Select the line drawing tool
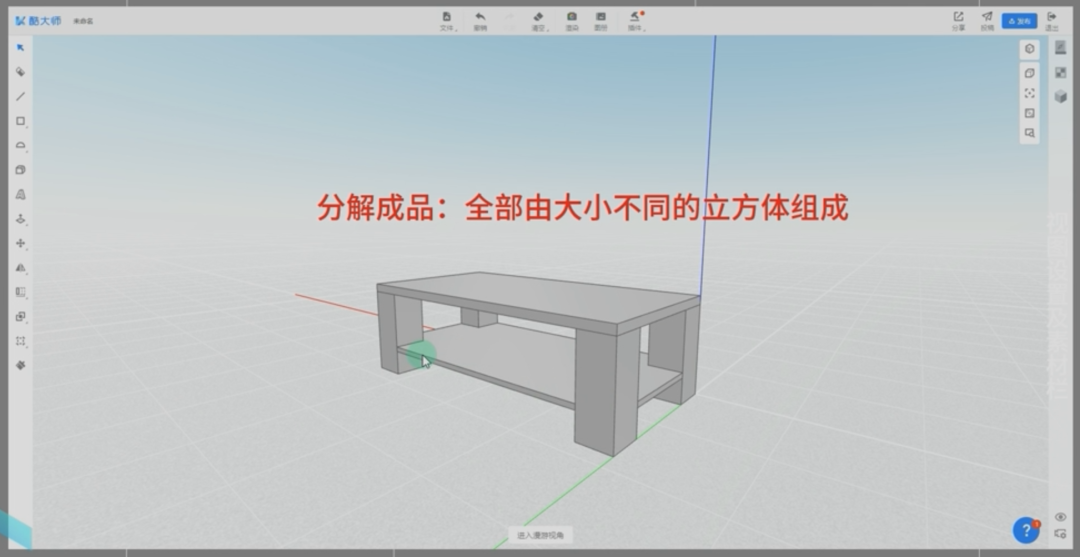The width and height of the screenshot is (1080, 557). pos(21,96)
